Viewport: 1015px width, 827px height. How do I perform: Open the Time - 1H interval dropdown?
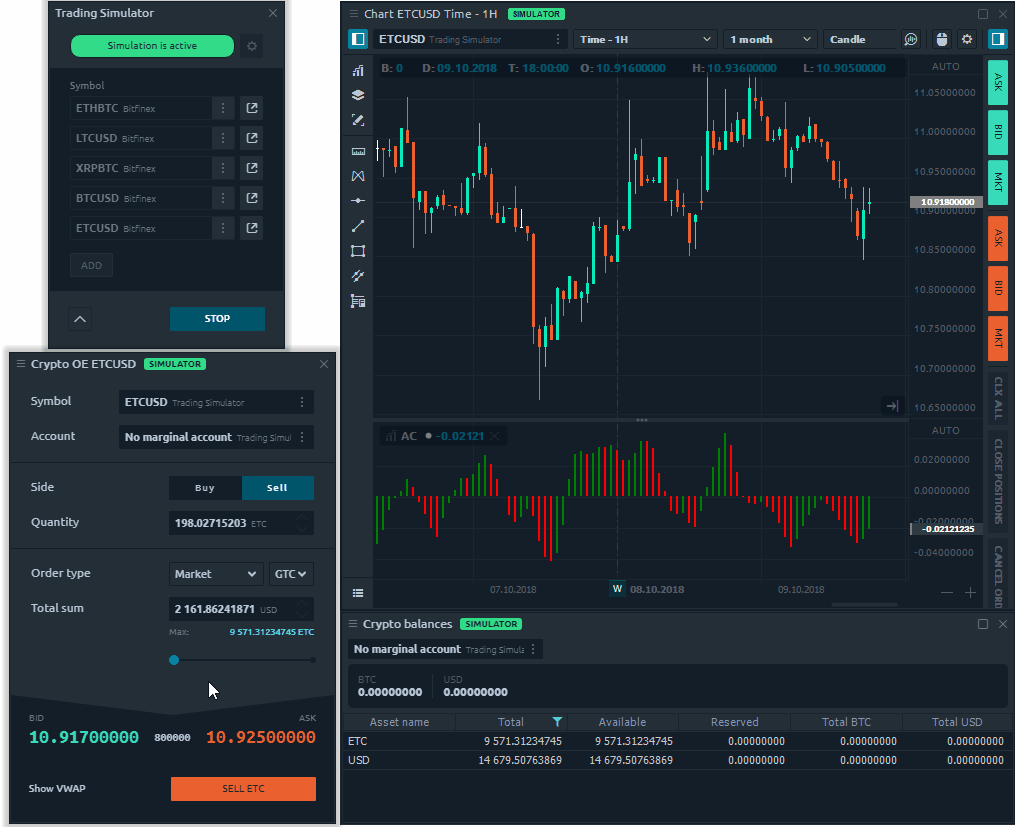[x=647, y=39]
